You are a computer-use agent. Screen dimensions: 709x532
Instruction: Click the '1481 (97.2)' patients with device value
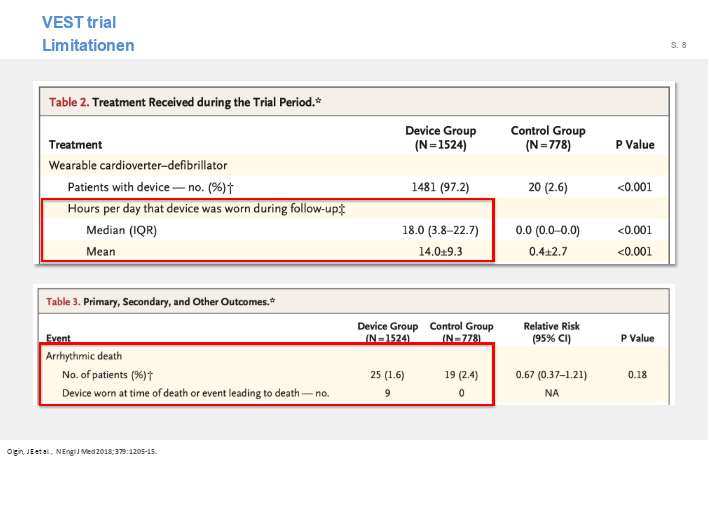[x=440, y=187]
